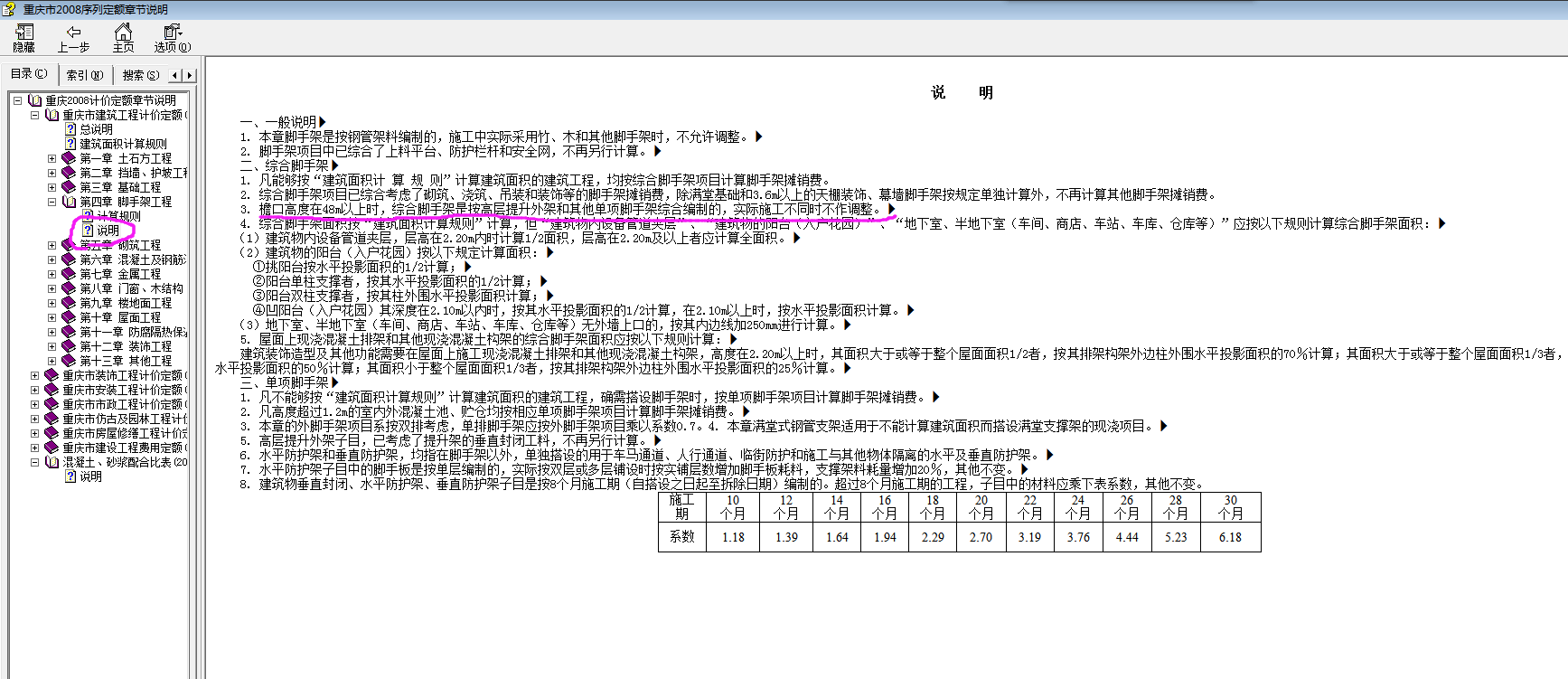This screenshot has height=679, width=1568.
Task: Click the book icon of 第七章 金属工程
Action: pos(69,274)
